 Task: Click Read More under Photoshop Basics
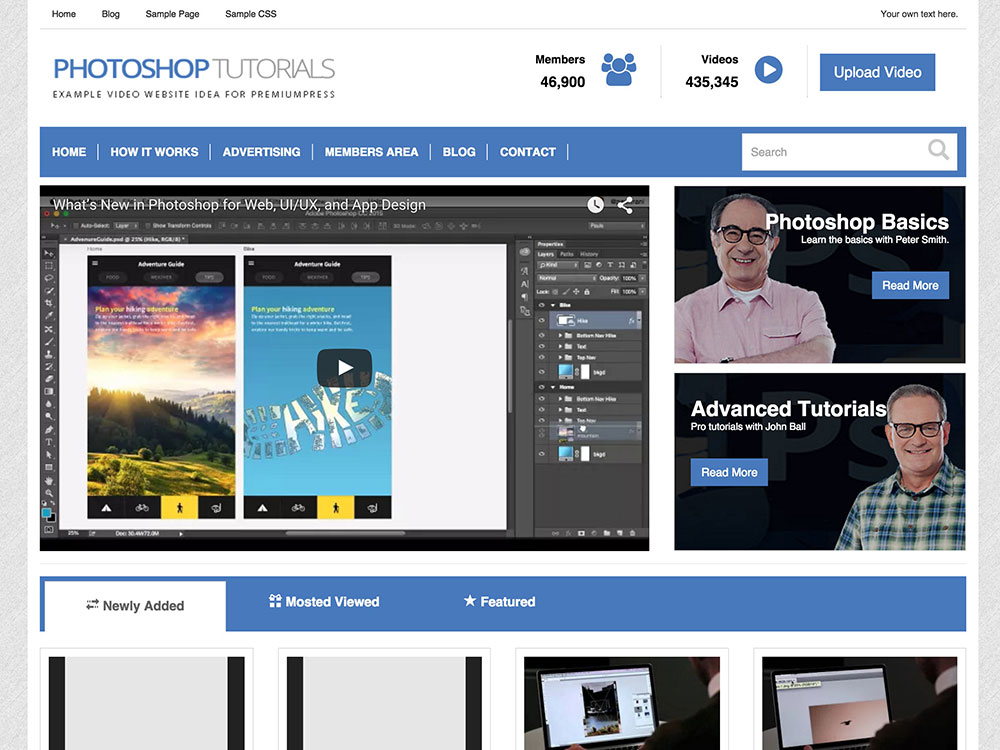(x=909, y=285)
